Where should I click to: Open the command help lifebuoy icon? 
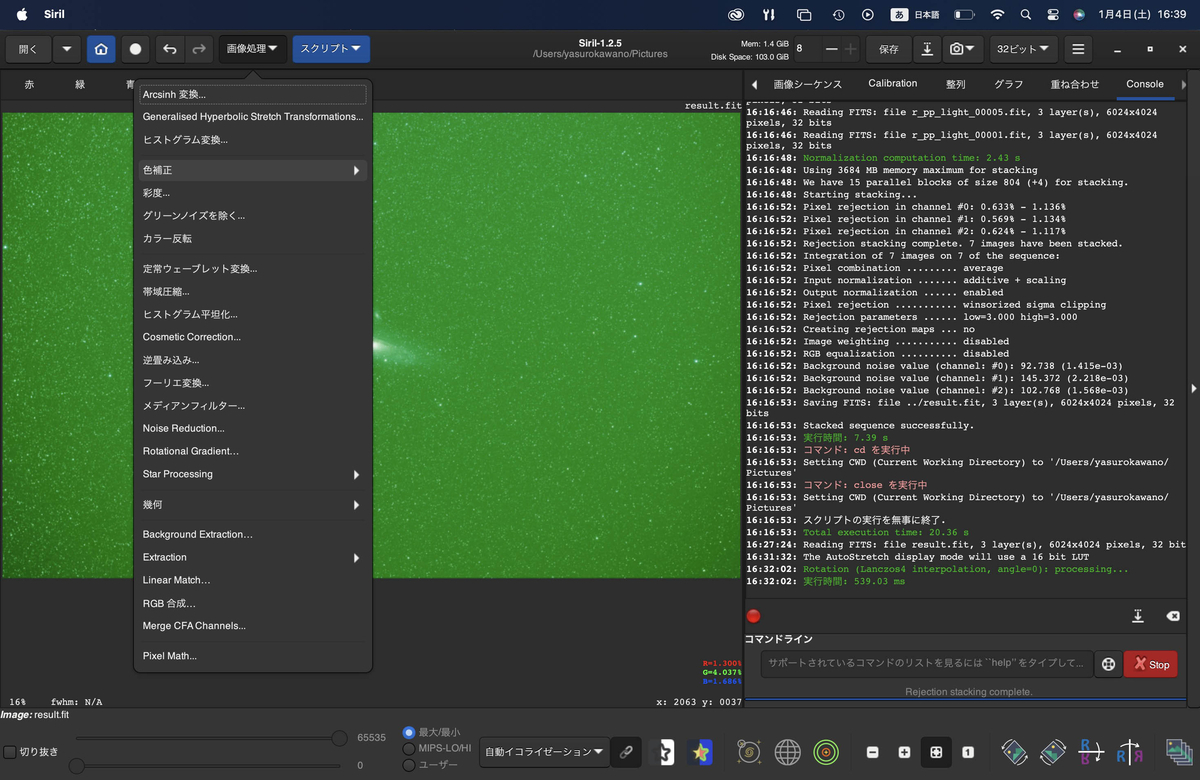(x=1107, y=664)
